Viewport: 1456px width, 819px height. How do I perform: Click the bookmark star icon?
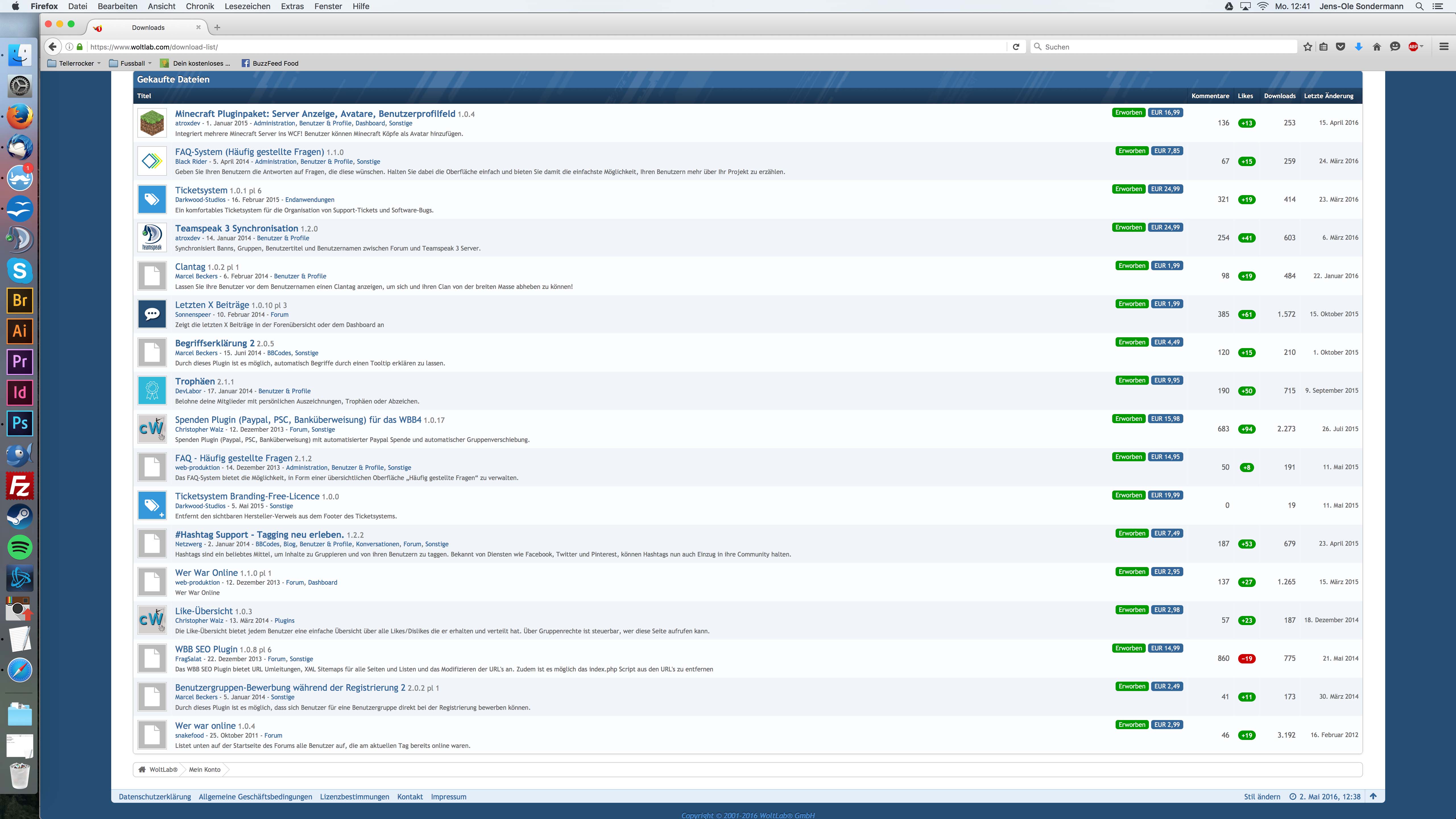pos(1307,47)
